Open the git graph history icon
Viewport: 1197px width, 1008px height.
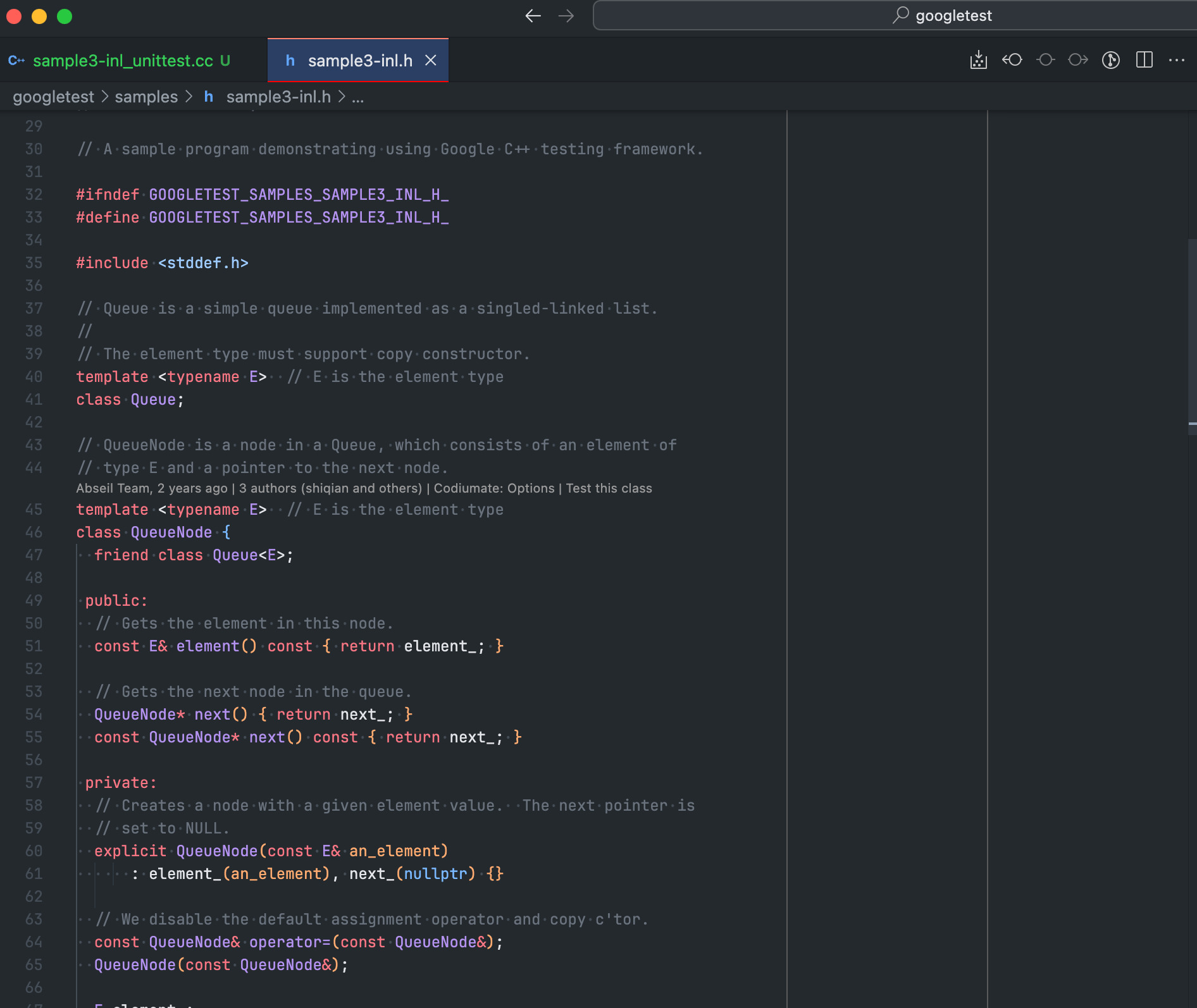tap(1111, 60)
